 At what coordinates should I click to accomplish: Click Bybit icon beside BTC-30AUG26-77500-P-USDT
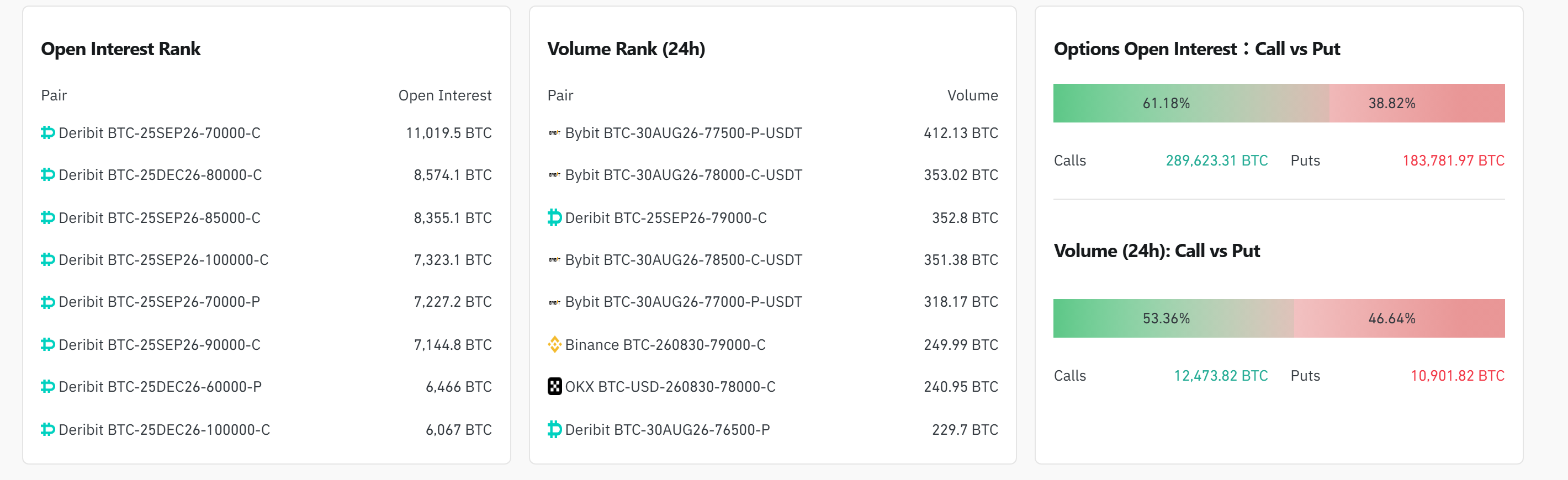tap(554, 132)
